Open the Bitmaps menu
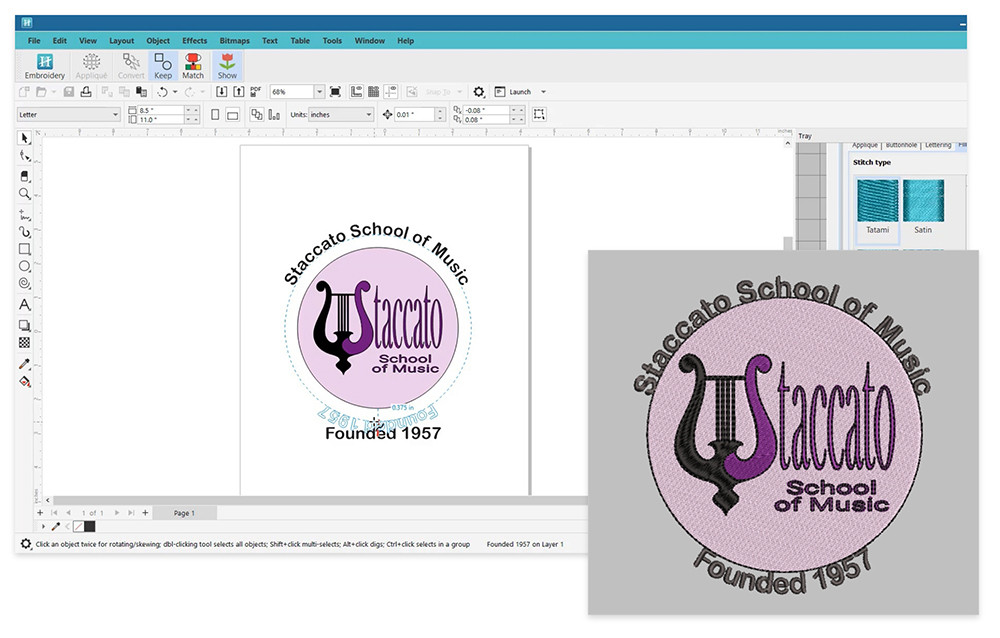The image size is (1000, 638). click(x=234, y=41)
